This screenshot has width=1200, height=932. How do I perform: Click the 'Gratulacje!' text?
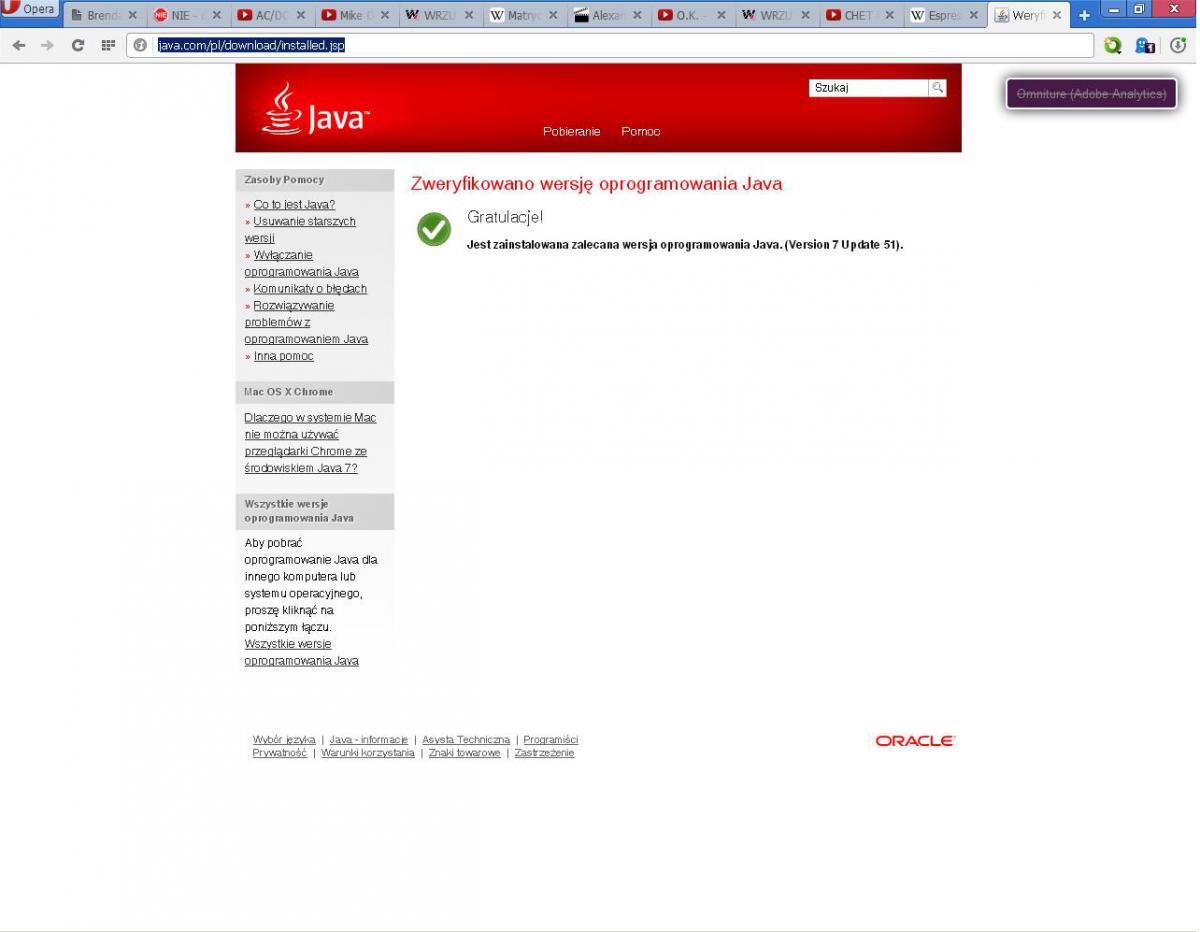coord(505,217)
